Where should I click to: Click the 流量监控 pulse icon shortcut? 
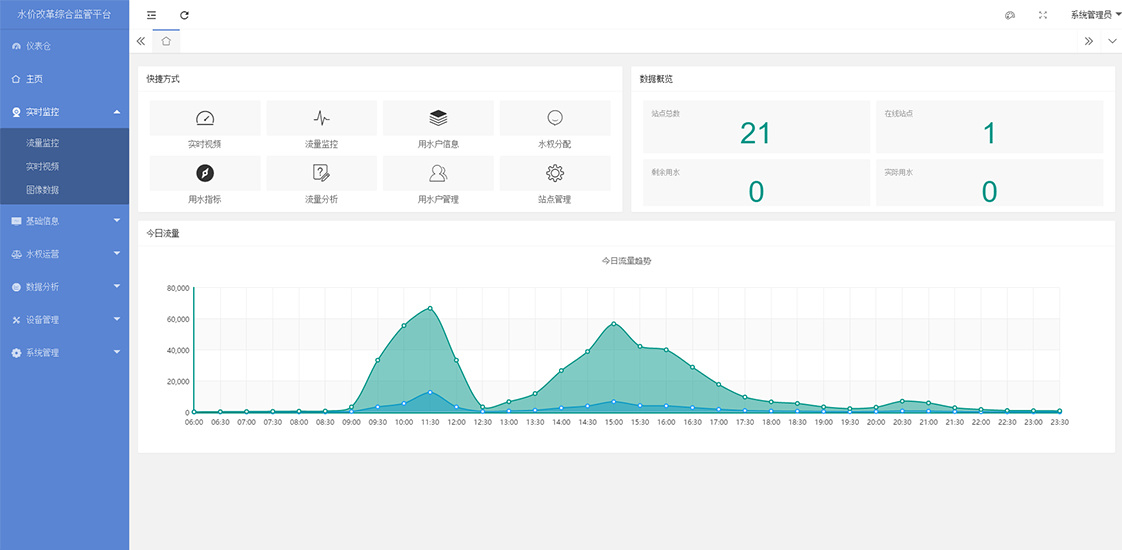tap(321, 118)
